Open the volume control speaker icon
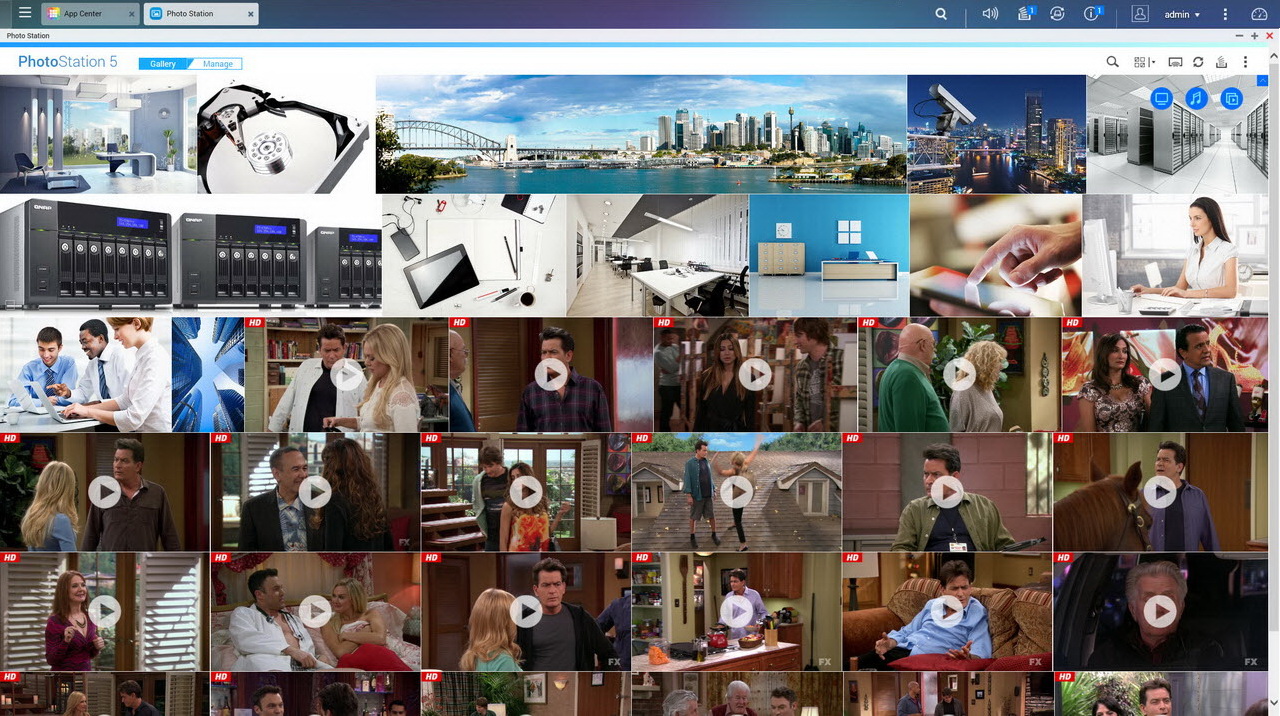The image size is (1280, 716). click(990, 14)
